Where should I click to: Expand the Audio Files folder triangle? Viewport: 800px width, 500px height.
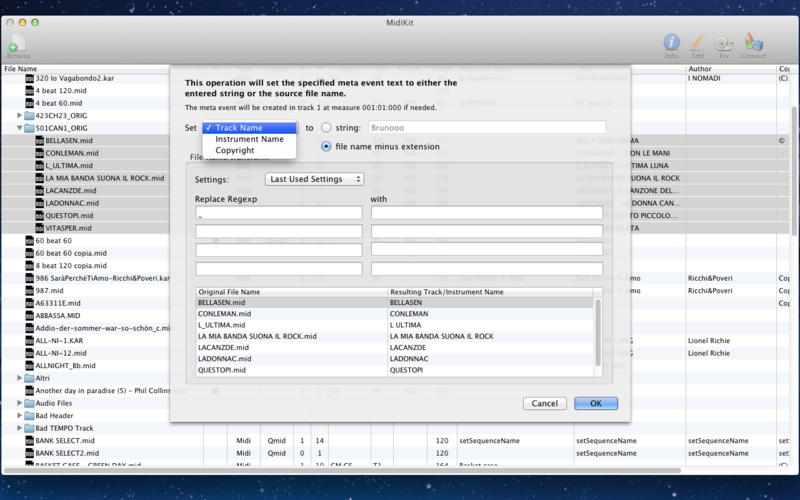tap(19, 403)
